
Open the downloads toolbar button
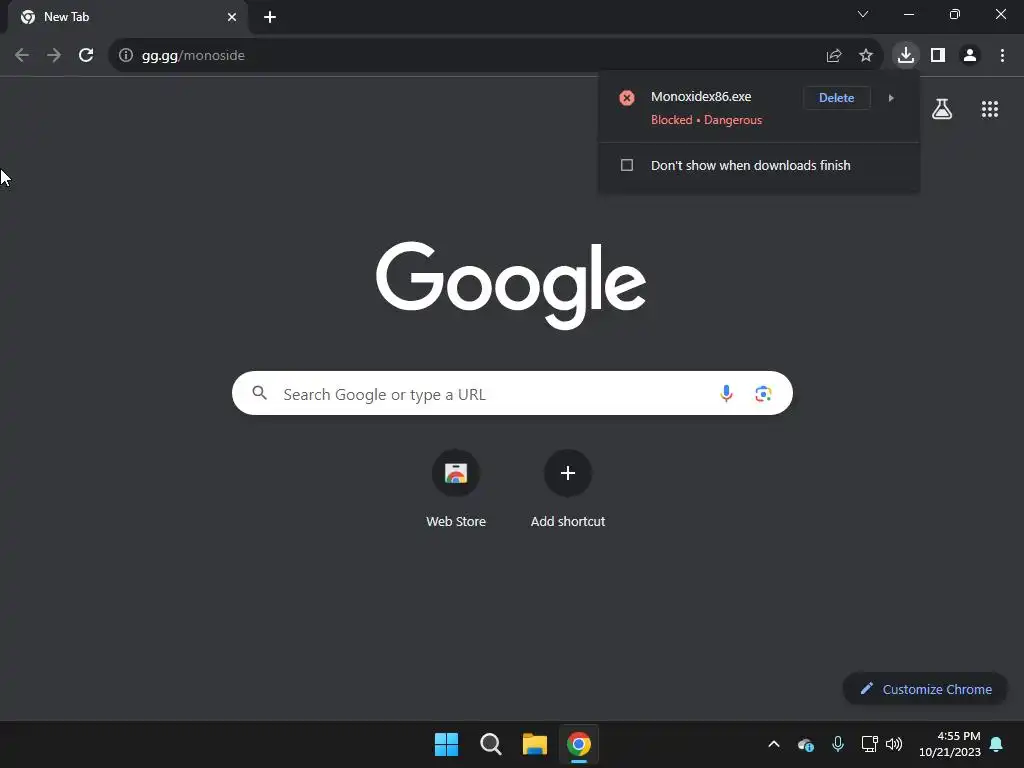(906, 56)
